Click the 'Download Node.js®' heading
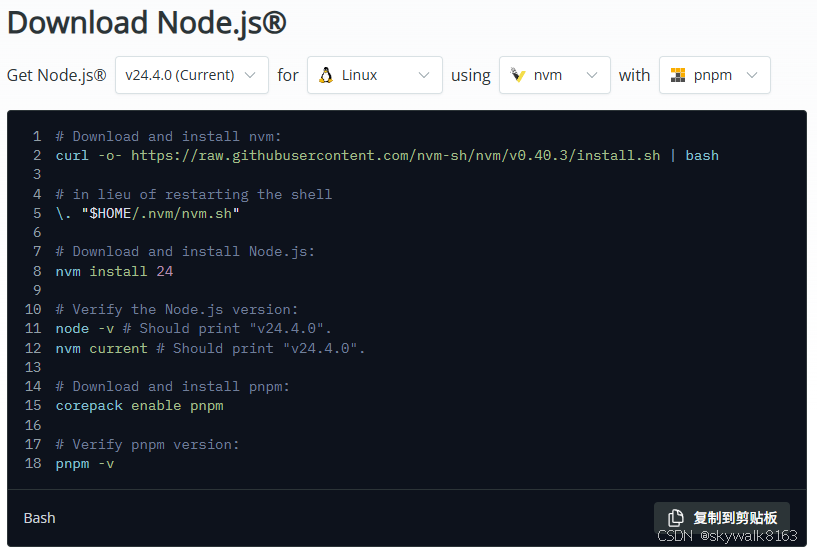Image resolution: width=817 pixels, height=552 pixels. [147, 23]
